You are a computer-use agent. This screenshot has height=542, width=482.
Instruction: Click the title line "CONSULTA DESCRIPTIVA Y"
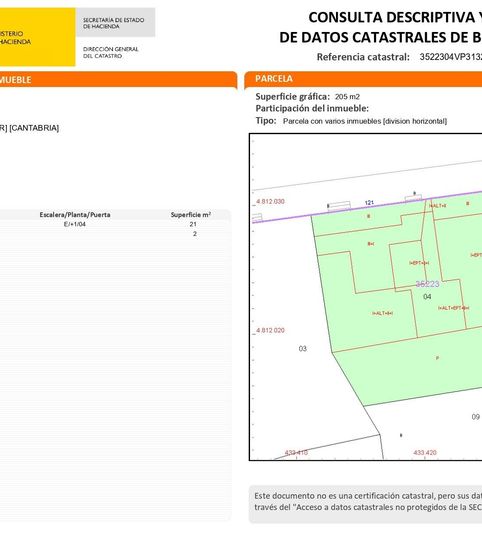coord(395,17)
